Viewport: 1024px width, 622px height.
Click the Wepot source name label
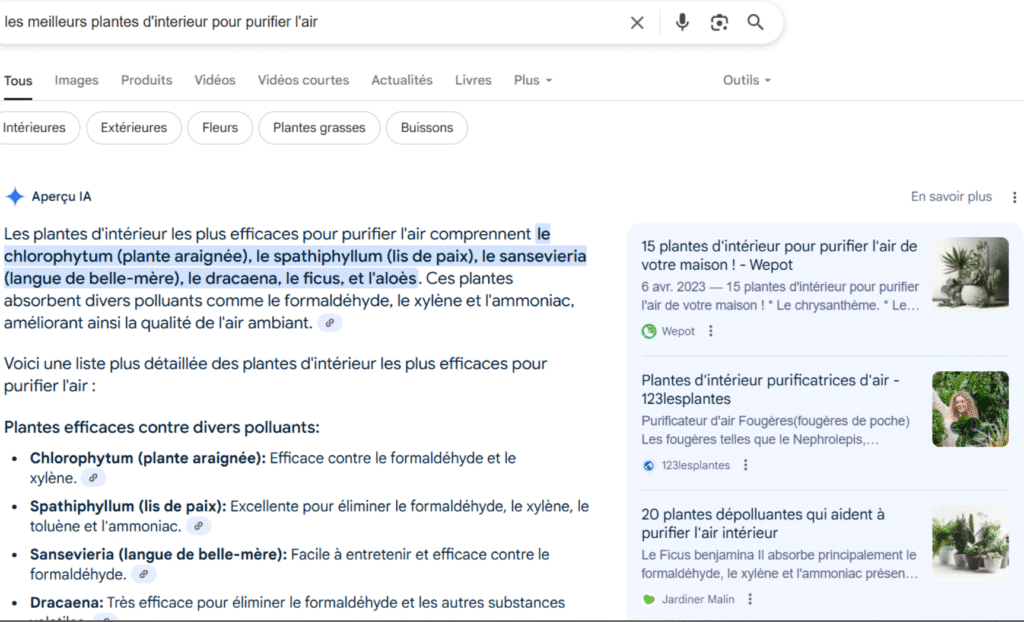pos(678,331)
